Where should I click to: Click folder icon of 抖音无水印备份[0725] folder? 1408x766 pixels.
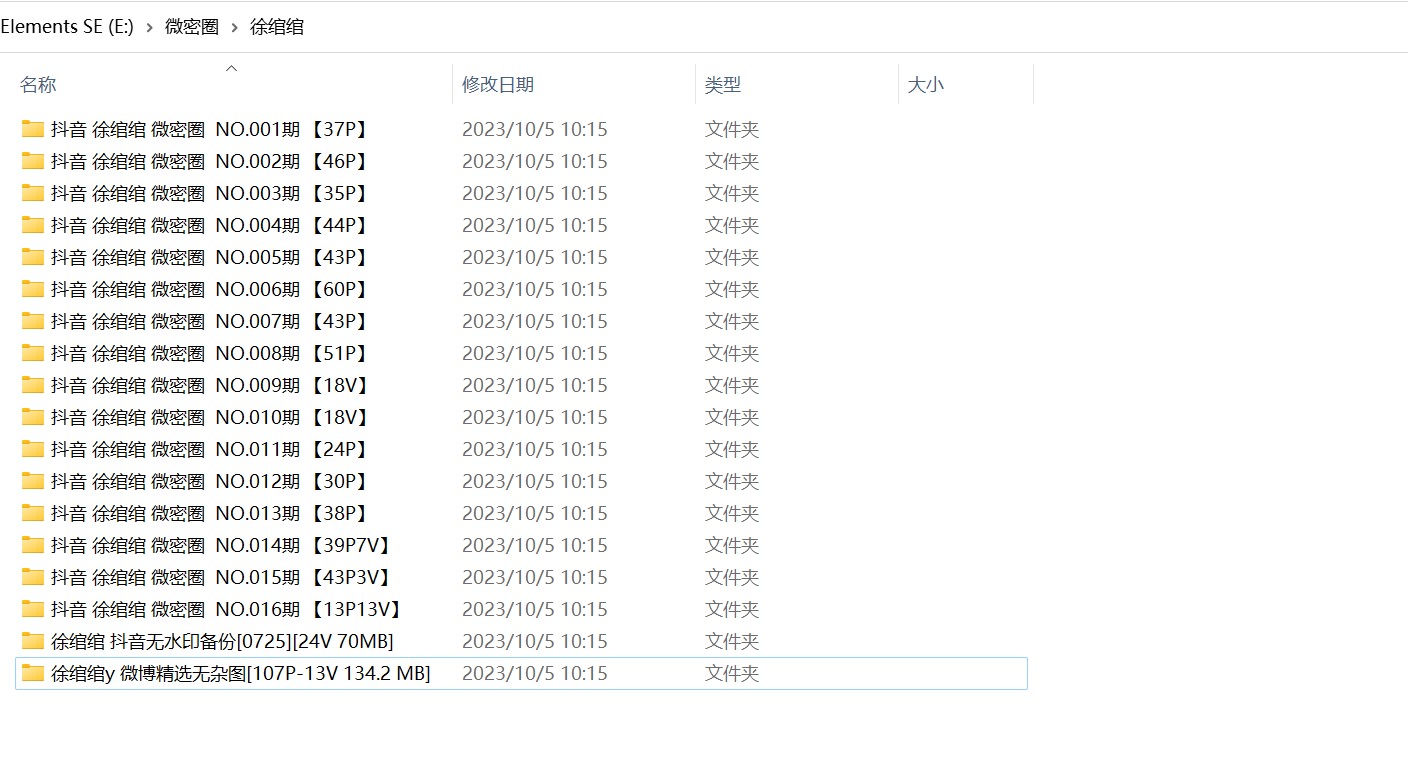click(33, 641)
